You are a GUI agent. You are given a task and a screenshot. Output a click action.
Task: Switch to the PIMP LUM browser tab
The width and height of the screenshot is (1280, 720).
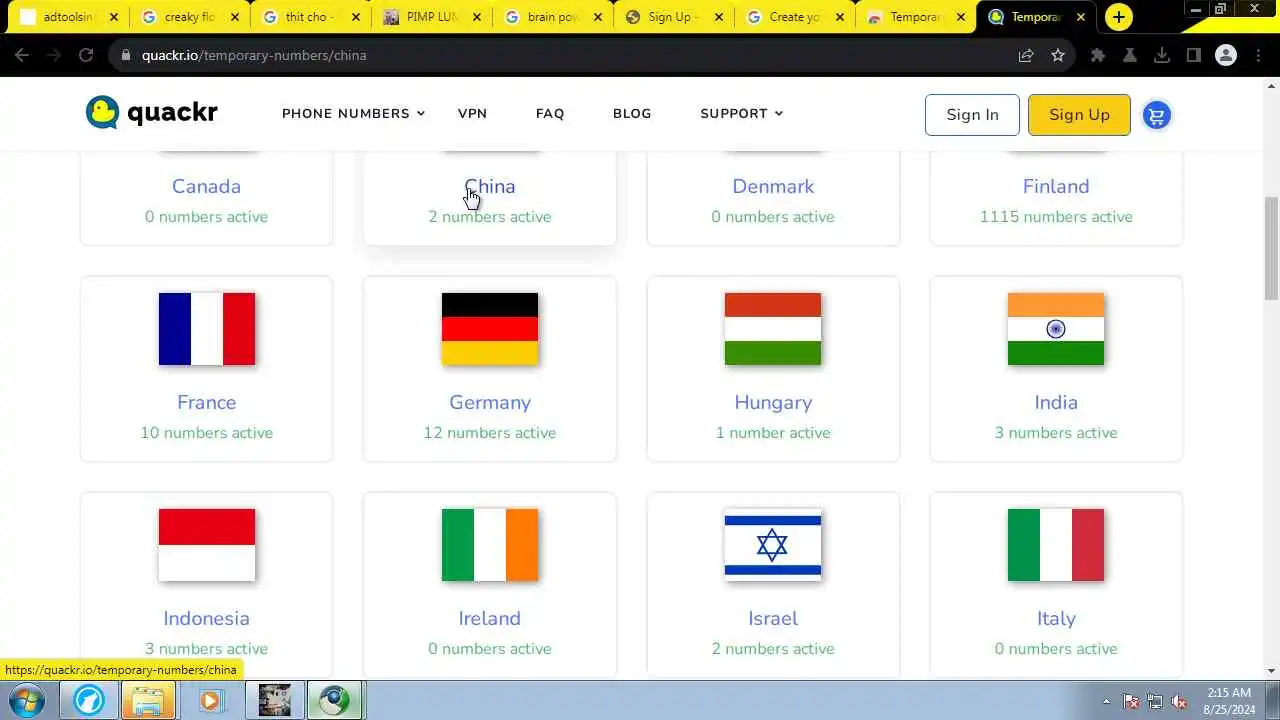point(431,17)
